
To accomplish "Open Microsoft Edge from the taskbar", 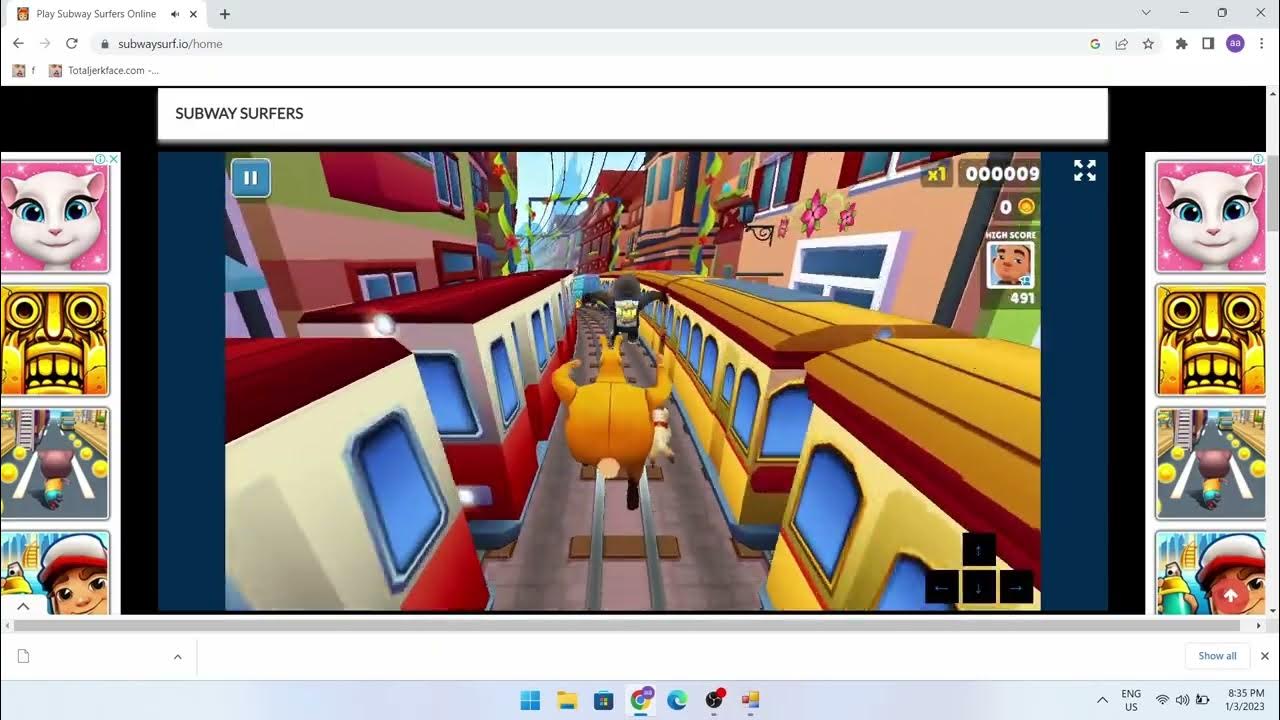I will (677, 700).
